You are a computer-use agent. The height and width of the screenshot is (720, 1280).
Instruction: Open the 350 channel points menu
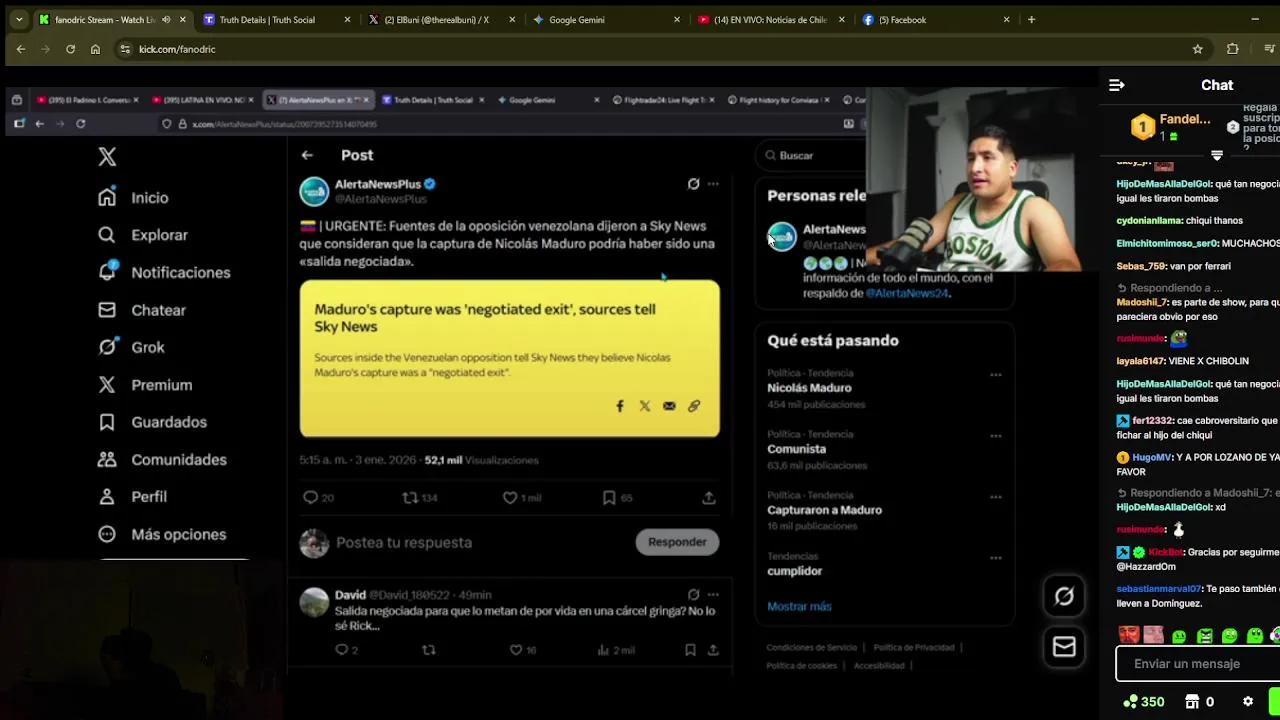[x=1143, y=702]
